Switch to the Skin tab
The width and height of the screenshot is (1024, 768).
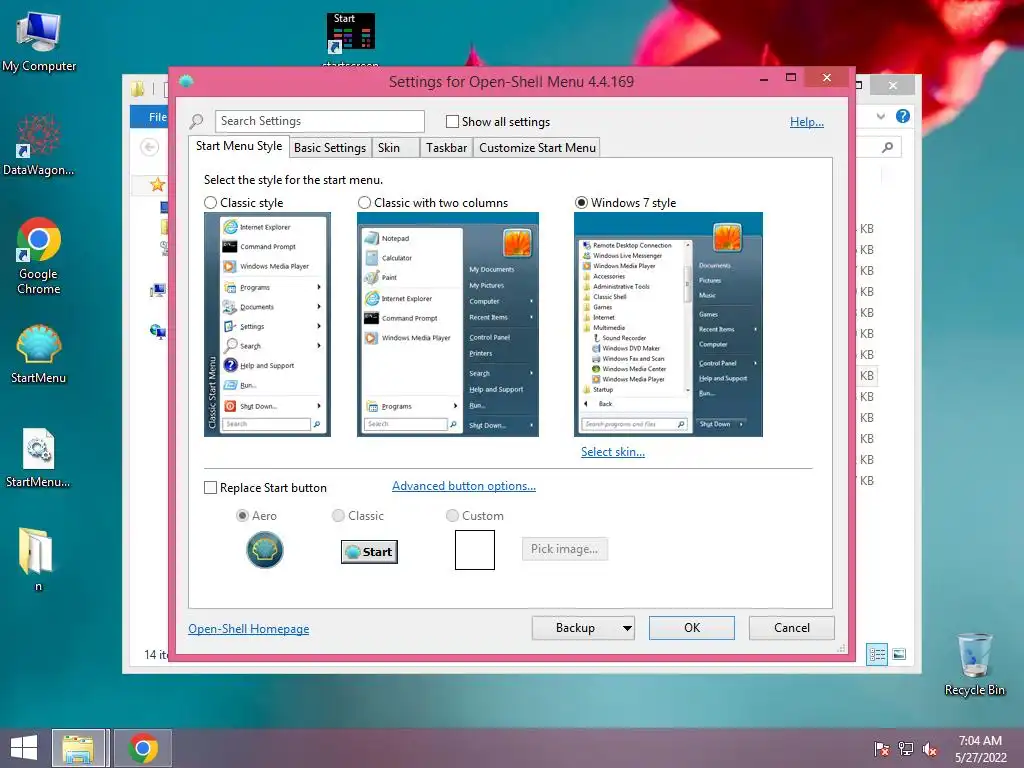(396, 148)
